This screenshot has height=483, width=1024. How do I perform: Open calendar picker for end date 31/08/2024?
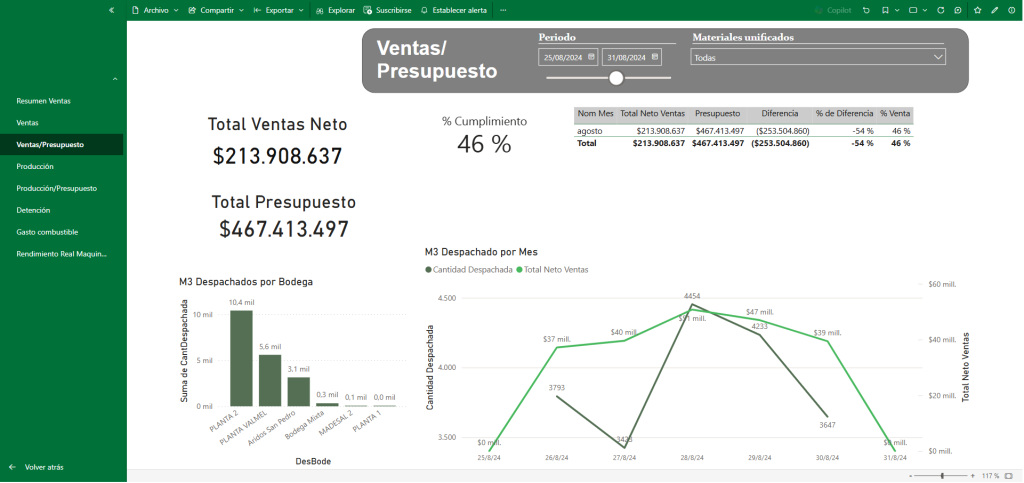click(x=654, y=58)
